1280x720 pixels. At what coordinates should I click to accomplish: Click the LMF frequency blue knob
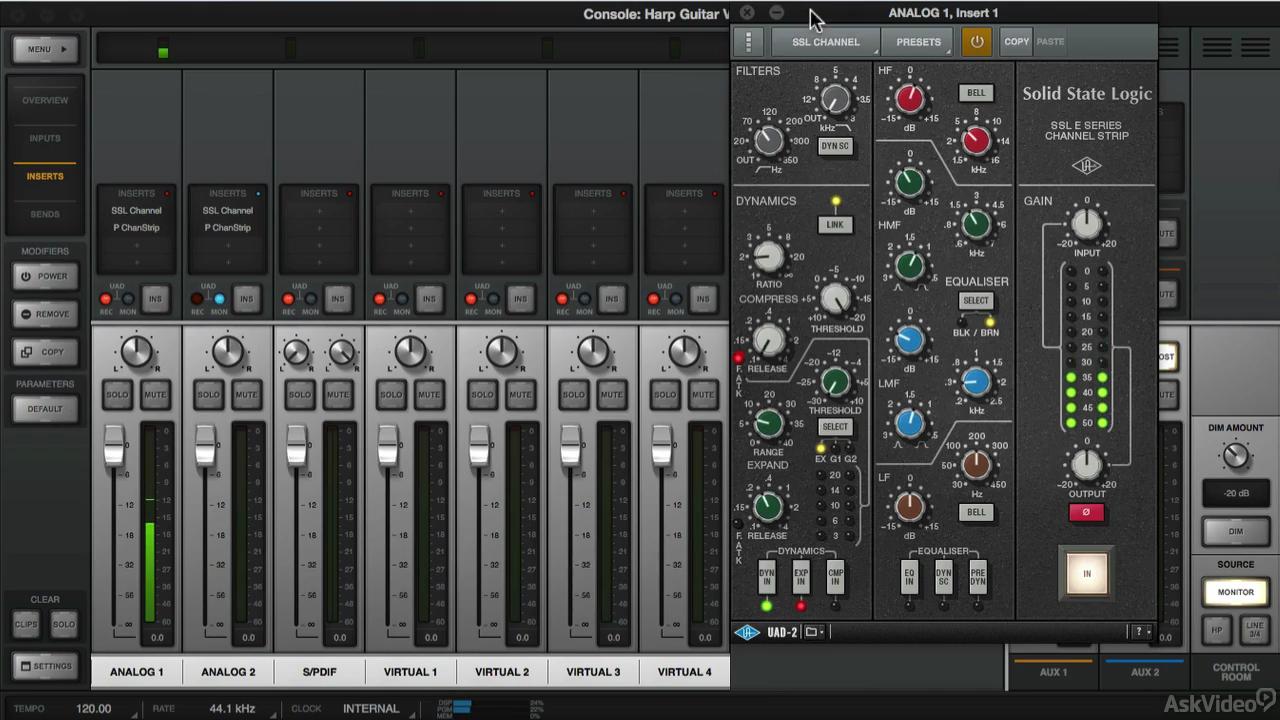(x=976, y=381)
